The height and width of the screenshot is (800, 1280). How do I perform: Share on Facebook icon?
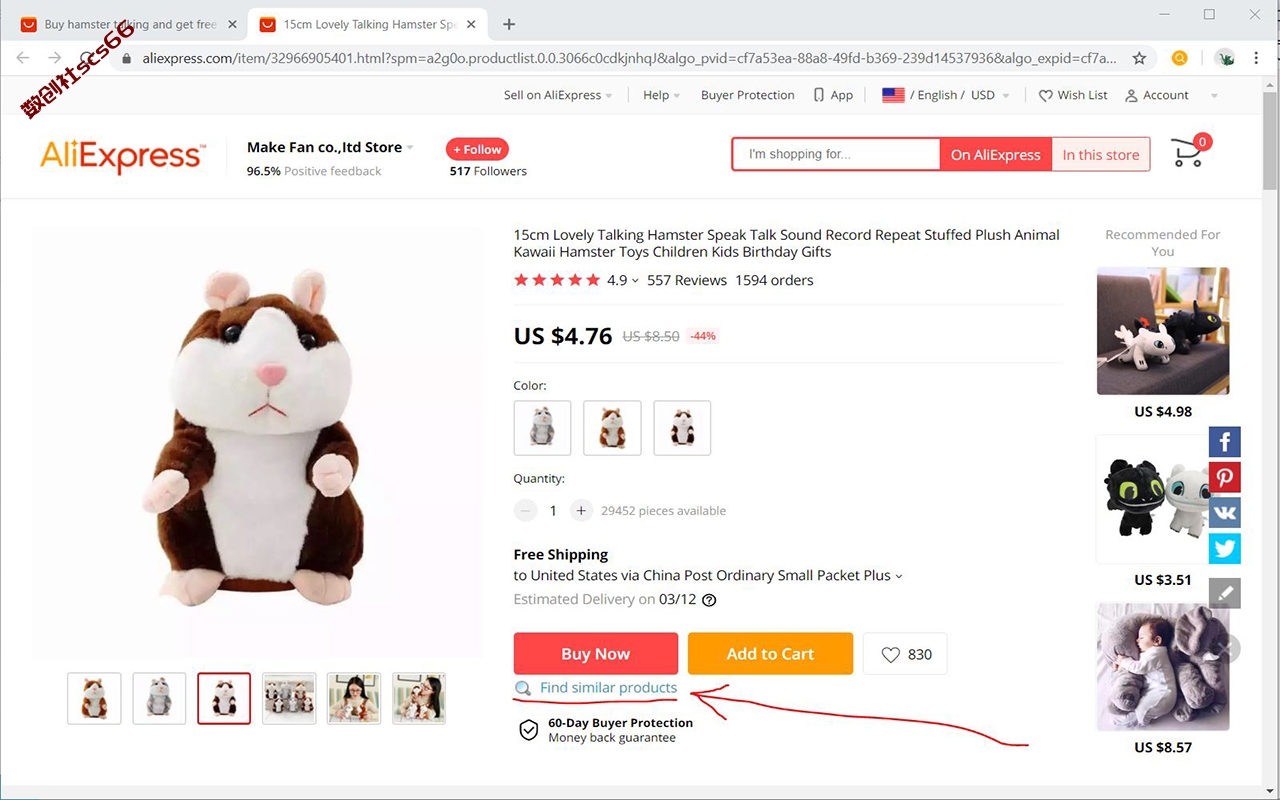(1224, 442)
